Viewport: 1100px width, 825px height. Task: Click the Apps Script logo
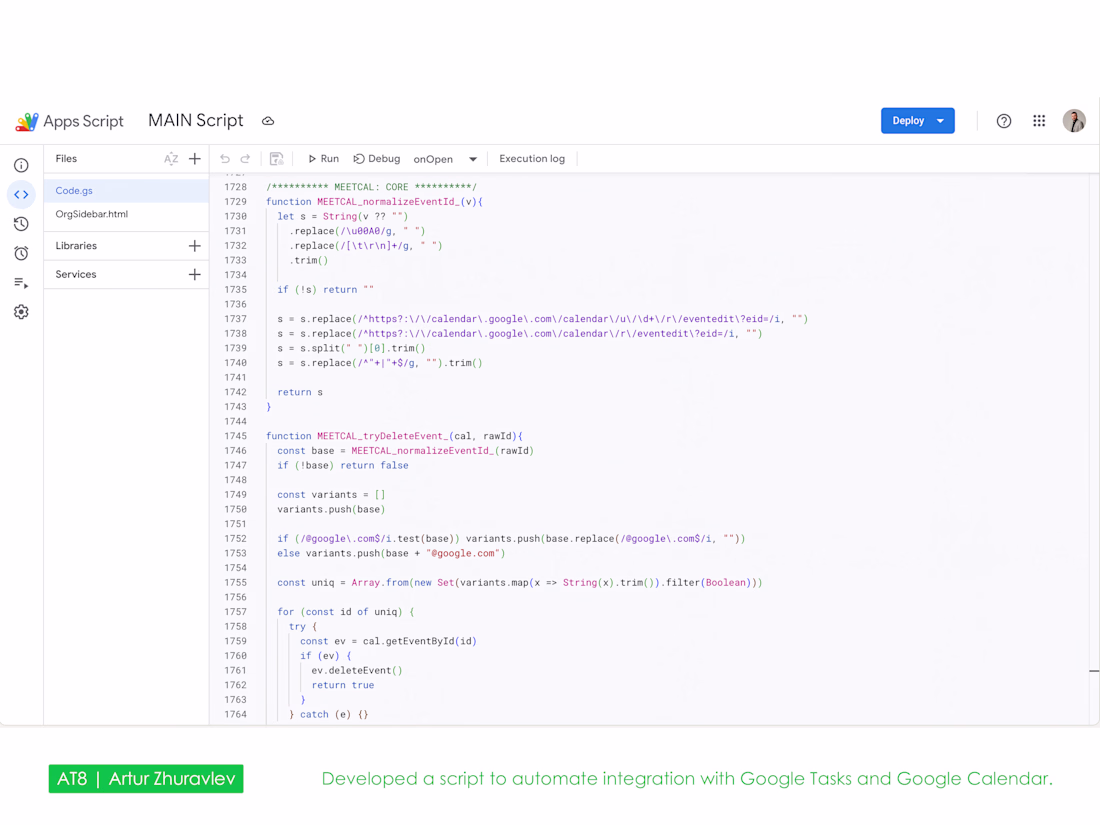(x=69, y=121)
